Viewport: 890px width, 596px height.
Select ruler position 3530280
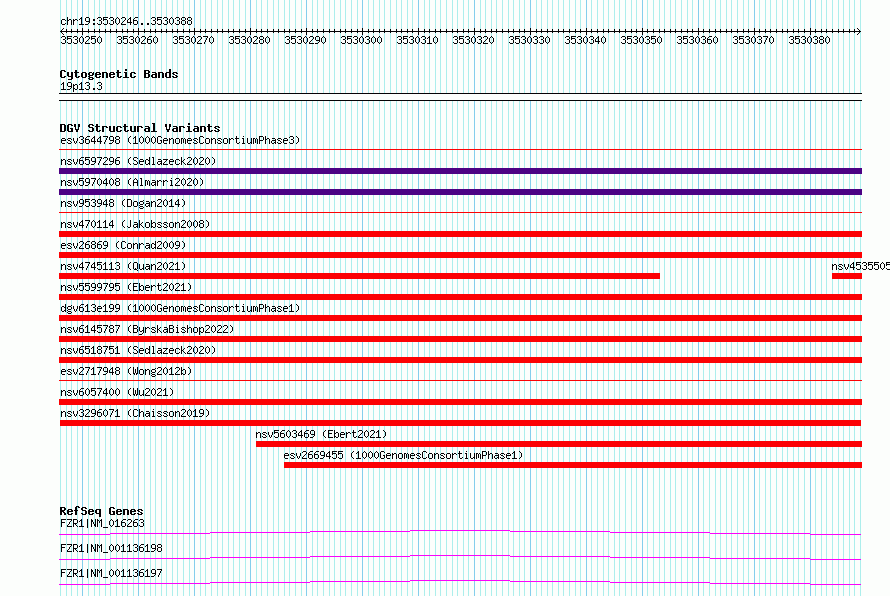(x=249, y=40)
